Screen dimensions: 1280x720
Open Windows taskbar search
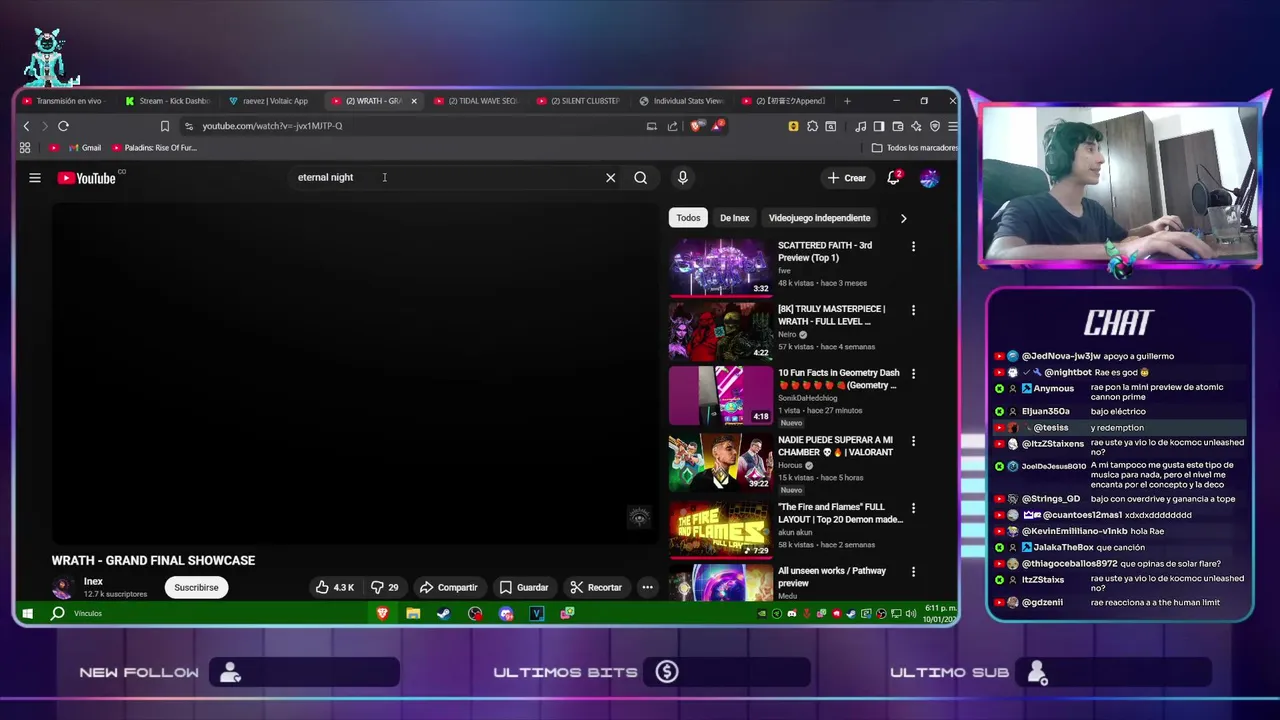pyautogui.click(x=58, y=613)
